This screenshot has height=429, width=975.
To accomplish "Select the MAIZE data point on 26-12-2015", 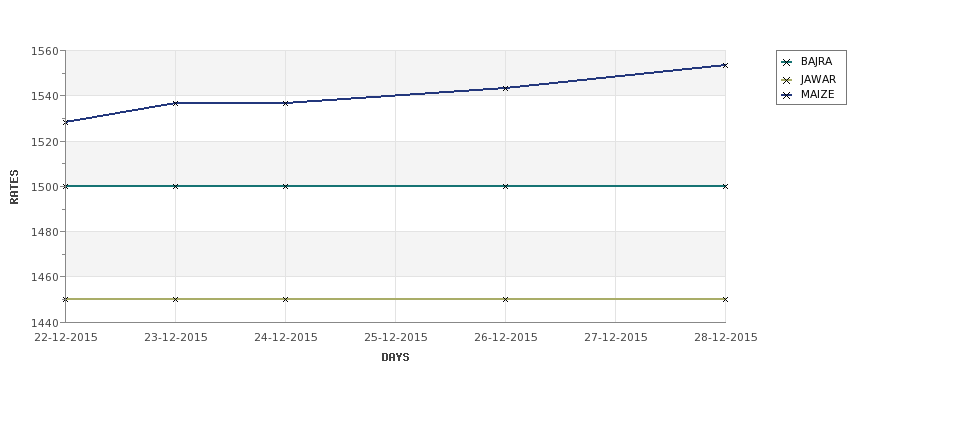I will tap(505, 88).
